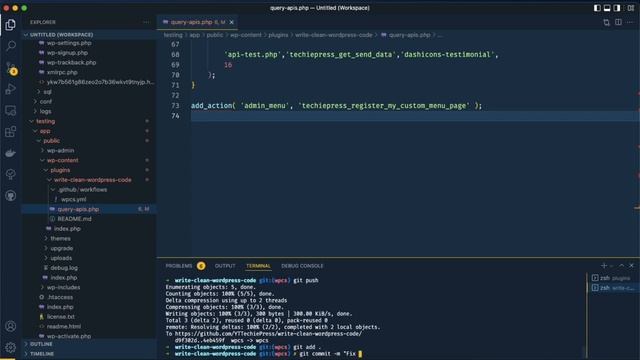Switch to the TERMINAL panel tab
This screenshot has height=360, width=640.
[x=258, y=266]
